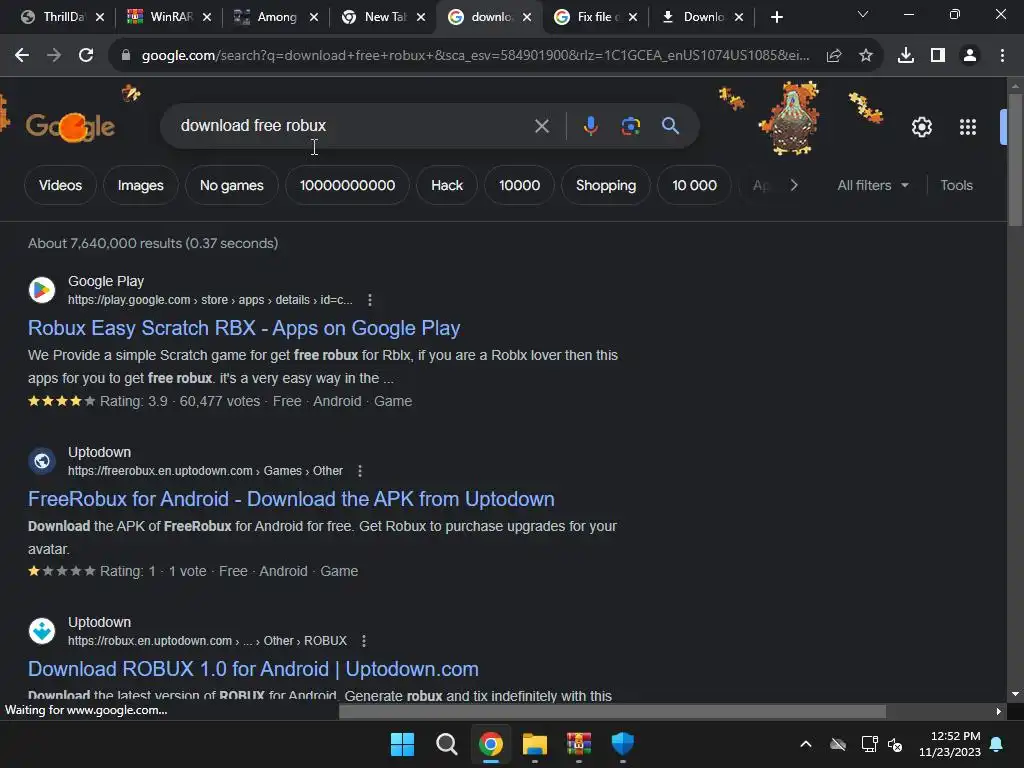1024x768 pixels.
Task: Clear the search box text
Action: coord(542,125)
